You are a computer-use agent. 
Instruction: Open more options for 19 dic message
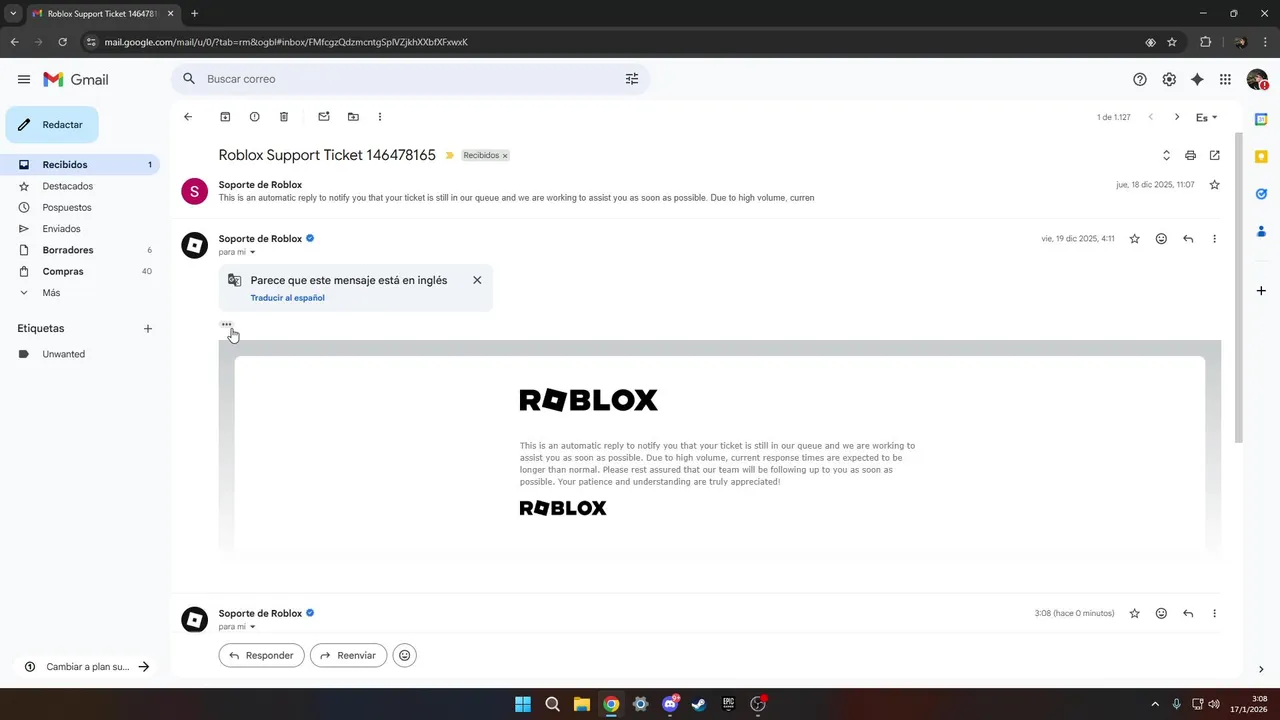[x=1215, y=239]
